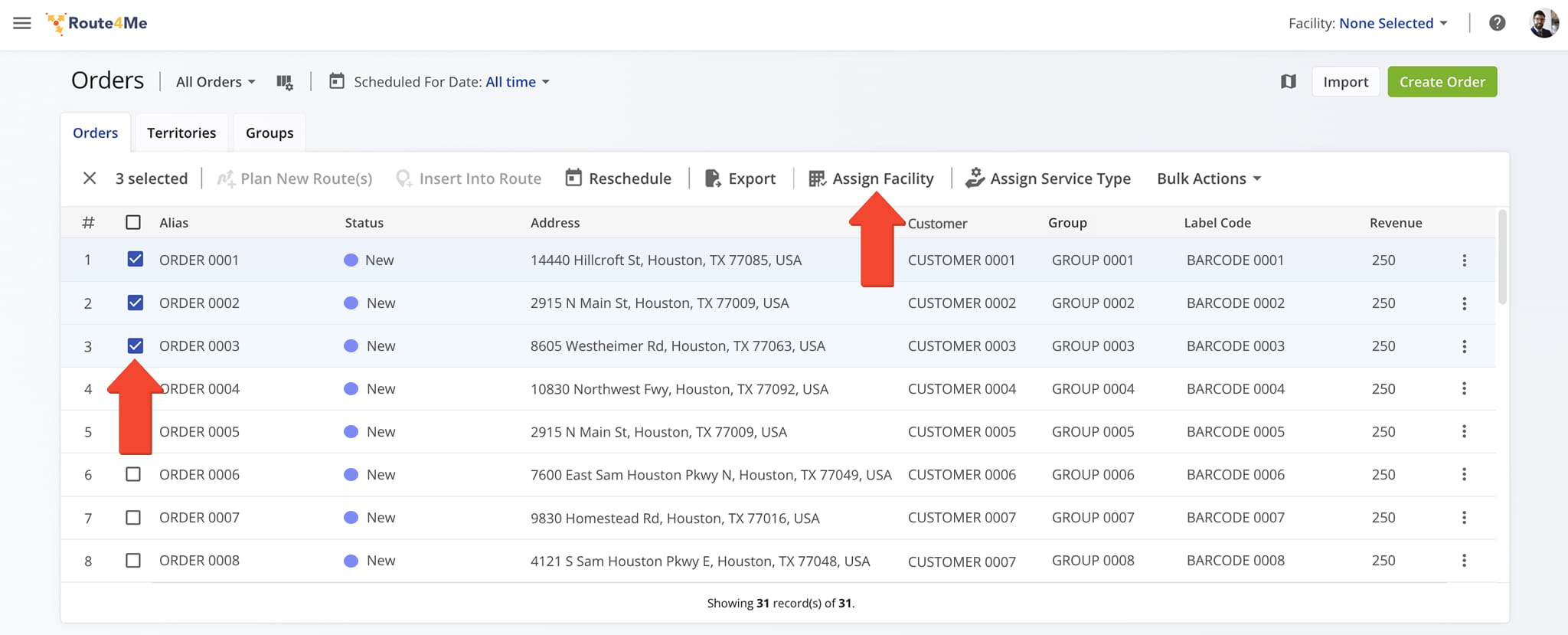The height and width of the screenshot is (635, 1568).
Task: Click the New status dot for ORDER 0001
Action: click(351, 260)
